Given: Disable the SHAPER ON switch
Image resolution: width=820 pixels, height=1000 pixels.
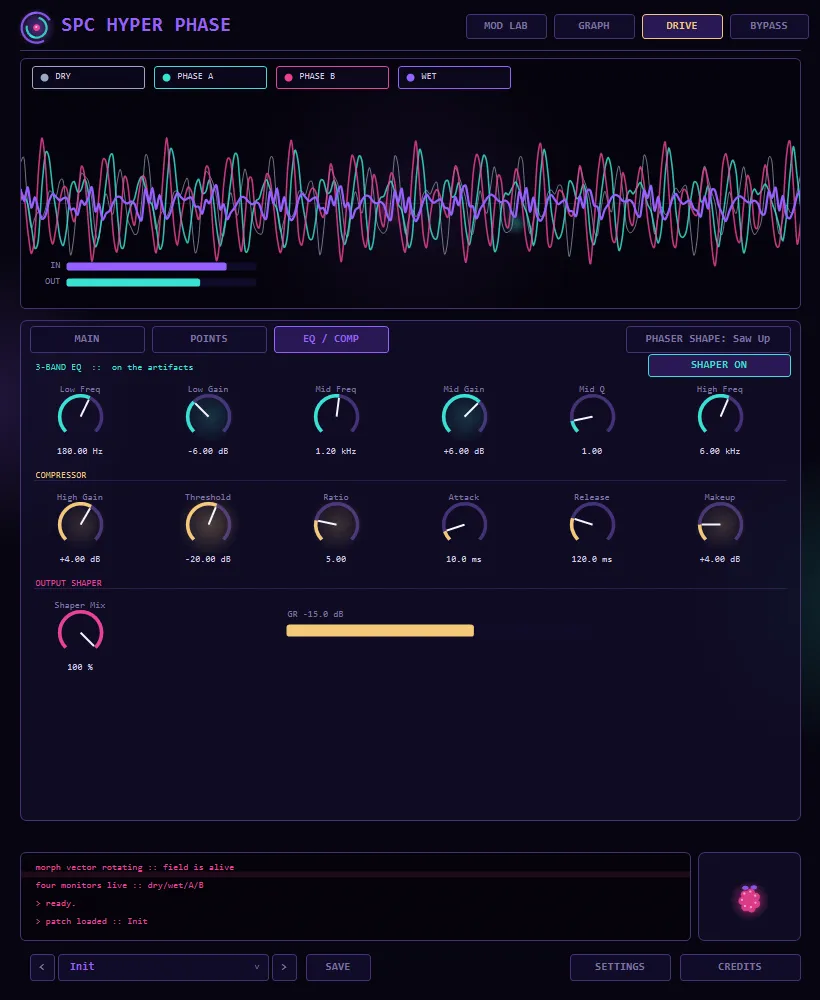Looking at the screenshot, I should tap(719, 365).
